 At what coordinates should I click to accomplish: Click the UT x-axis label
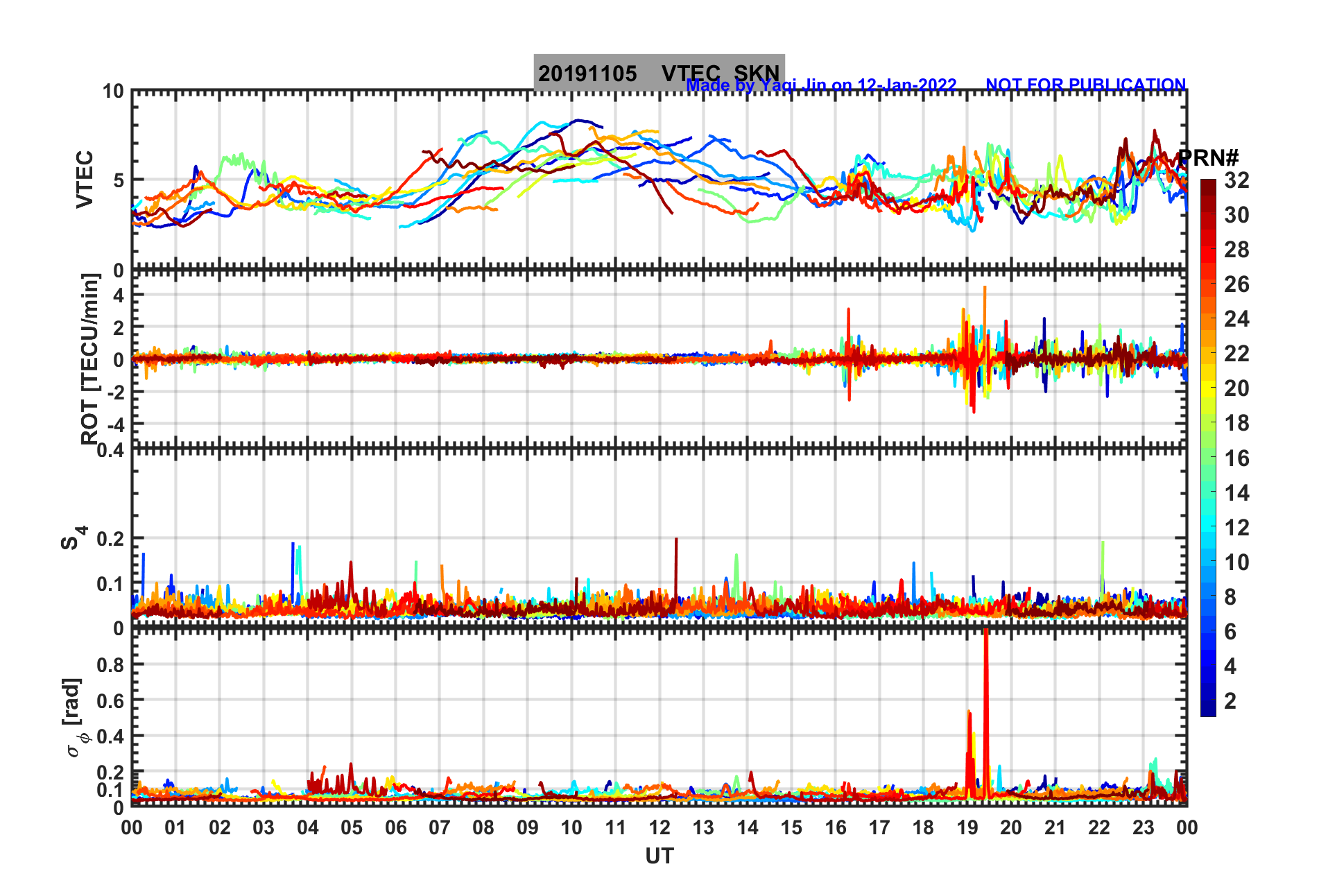[x=659, y=856]
